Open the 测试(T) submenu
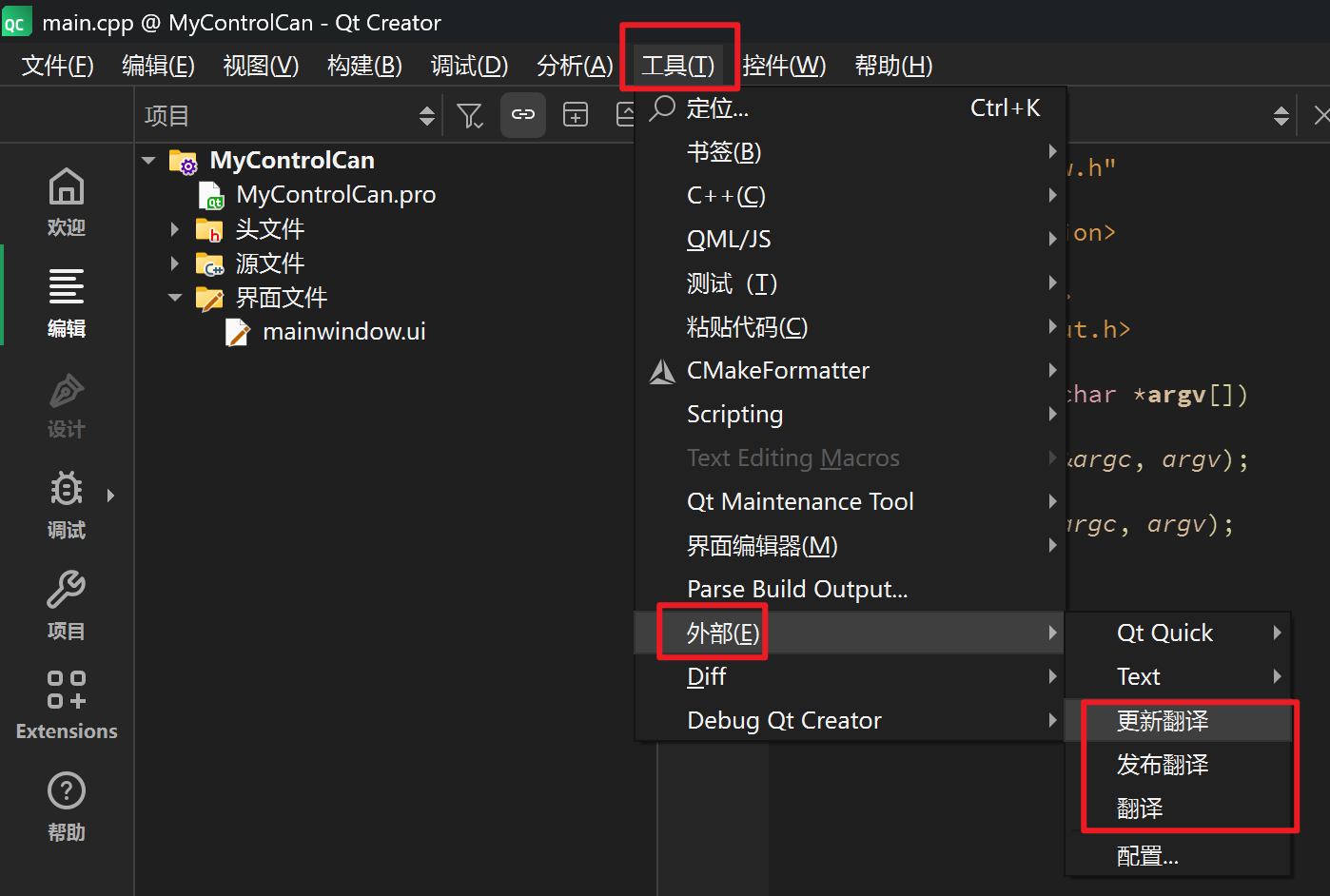 pyautogui.click(x=851, y=283)
